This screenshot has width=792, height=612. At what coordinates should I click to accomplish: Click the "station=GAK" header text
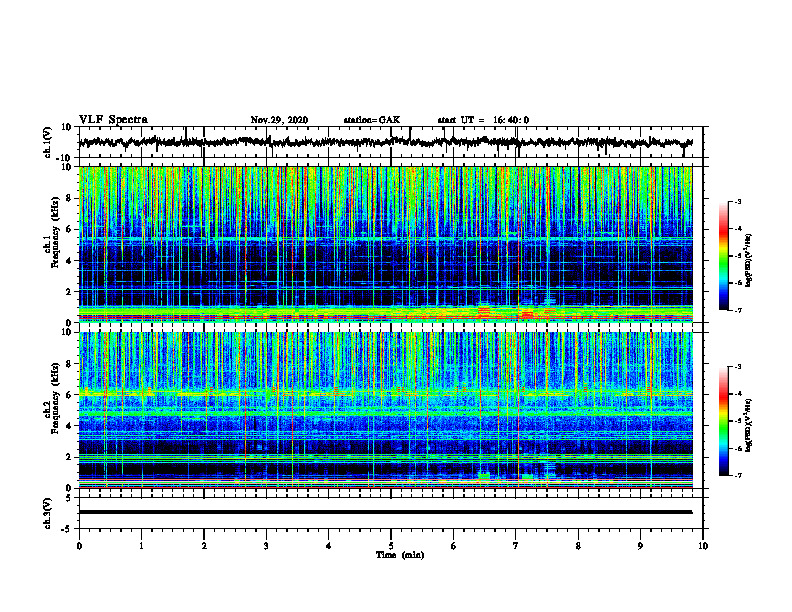click(372, 120)
